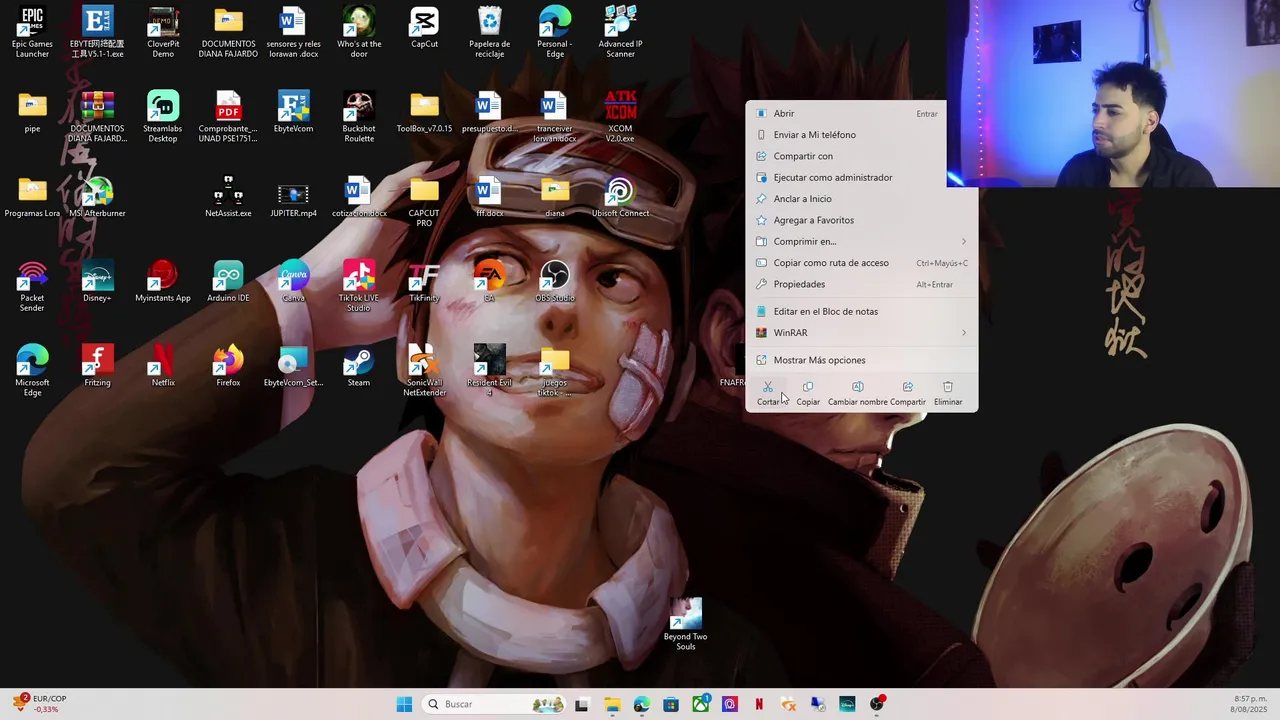Click the Copiar icon in context menu
Viewport: 1280px width, 720px height.
808,387
